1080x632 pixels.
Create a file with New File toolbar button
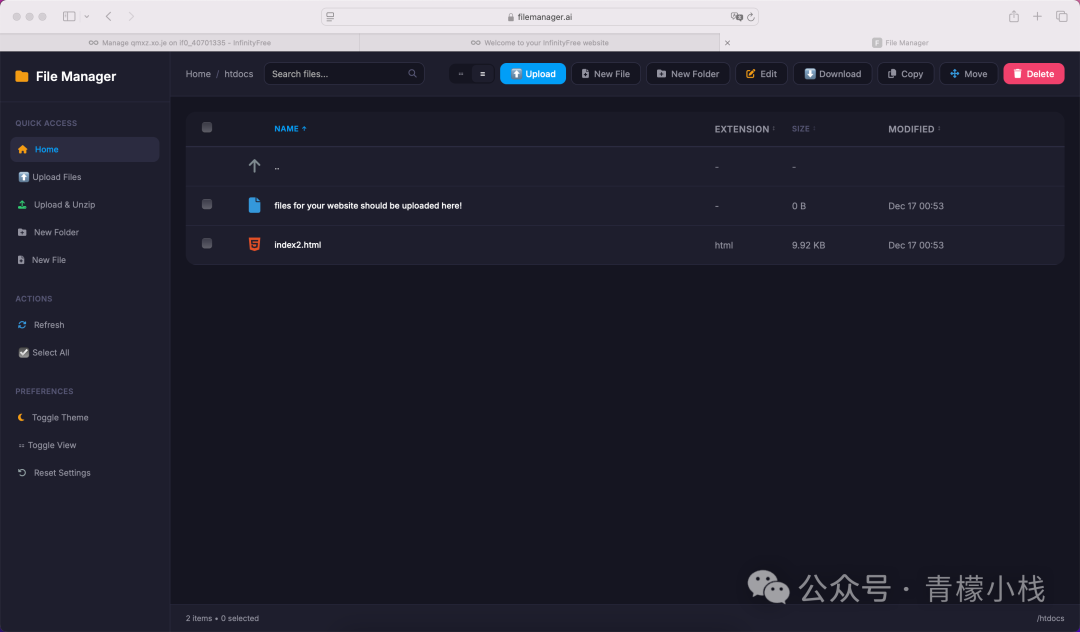point(605,74)
